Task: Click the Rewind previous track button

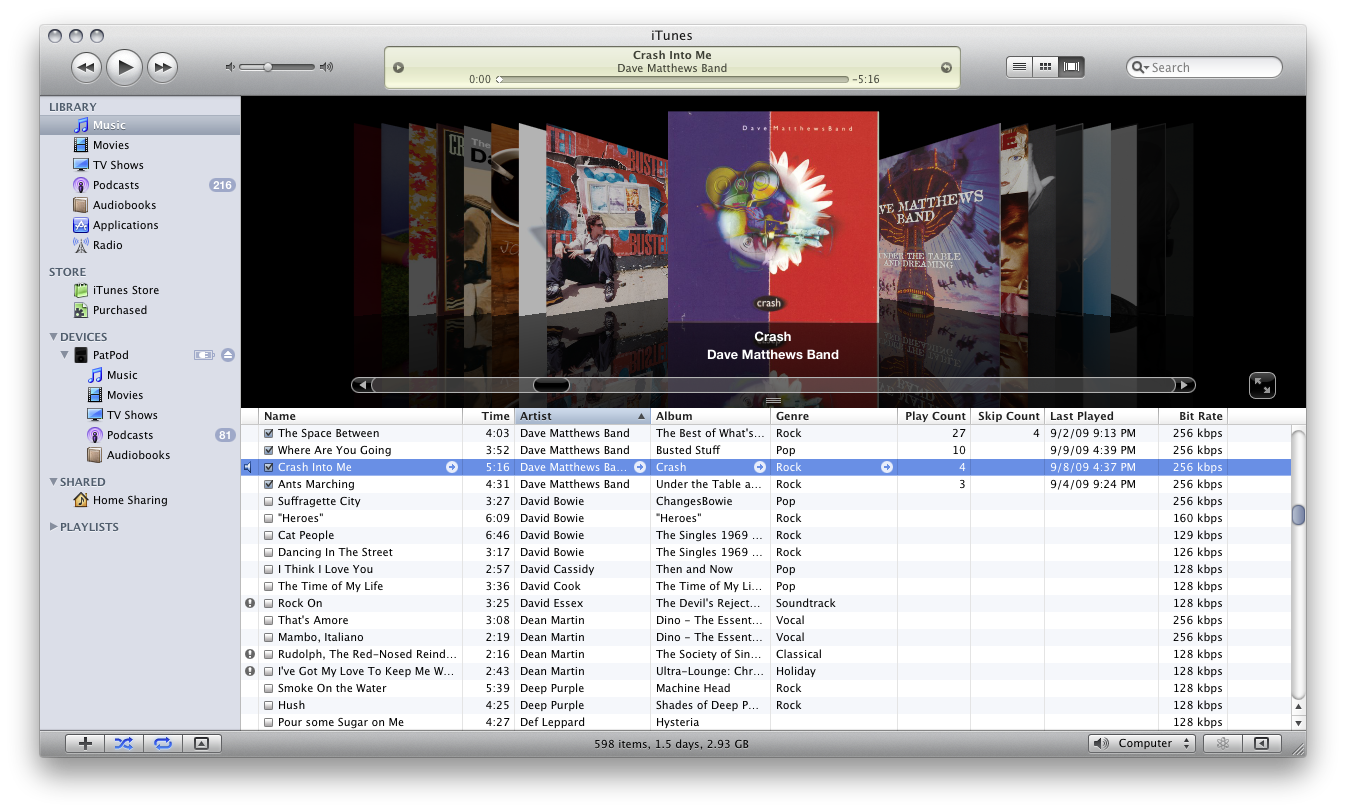Action: point(87,67)
